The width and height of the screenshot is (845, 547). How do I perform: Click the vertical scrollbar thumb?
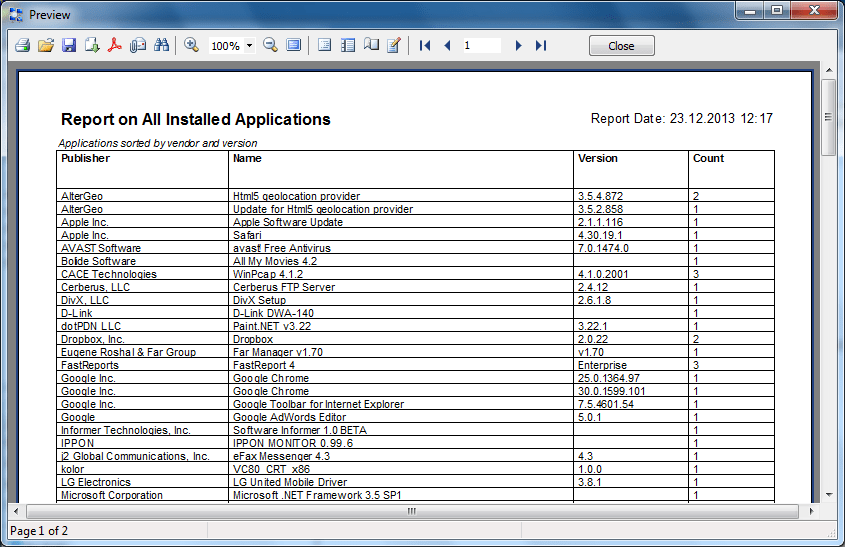828,117
